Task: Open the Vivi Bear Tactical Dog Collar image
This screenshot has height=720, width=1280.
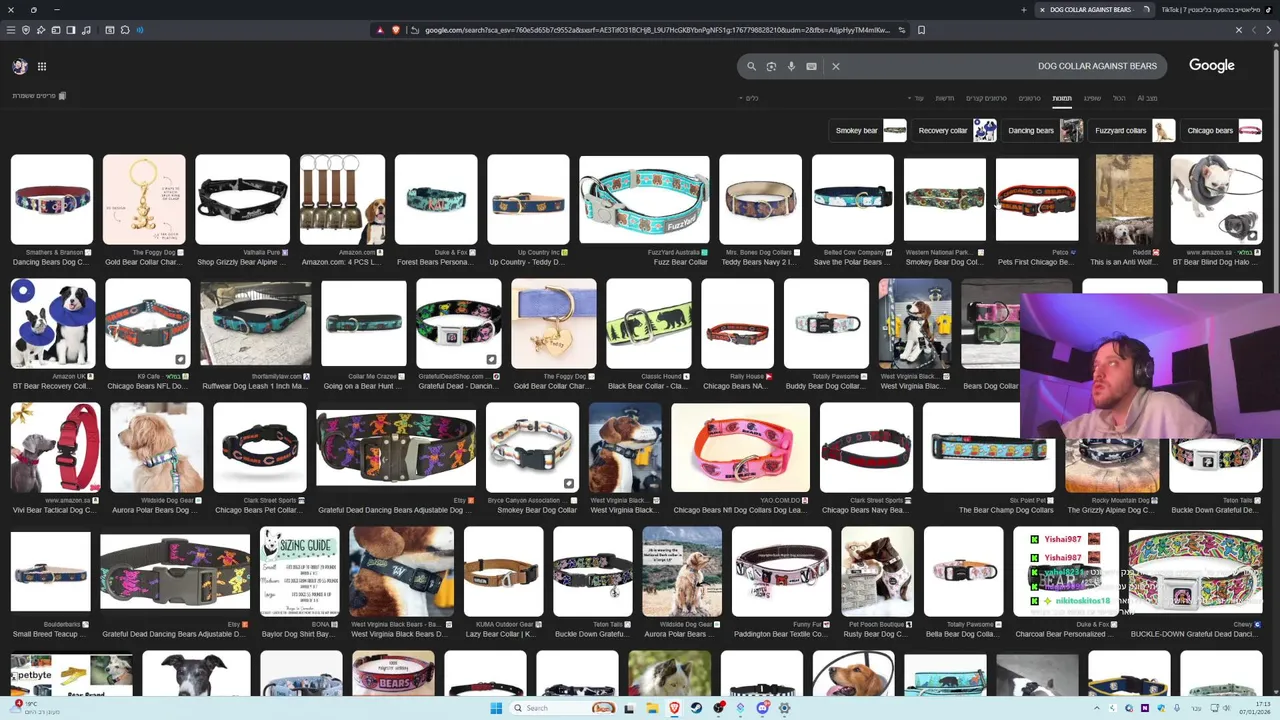Action: click(x=55, y=448)
